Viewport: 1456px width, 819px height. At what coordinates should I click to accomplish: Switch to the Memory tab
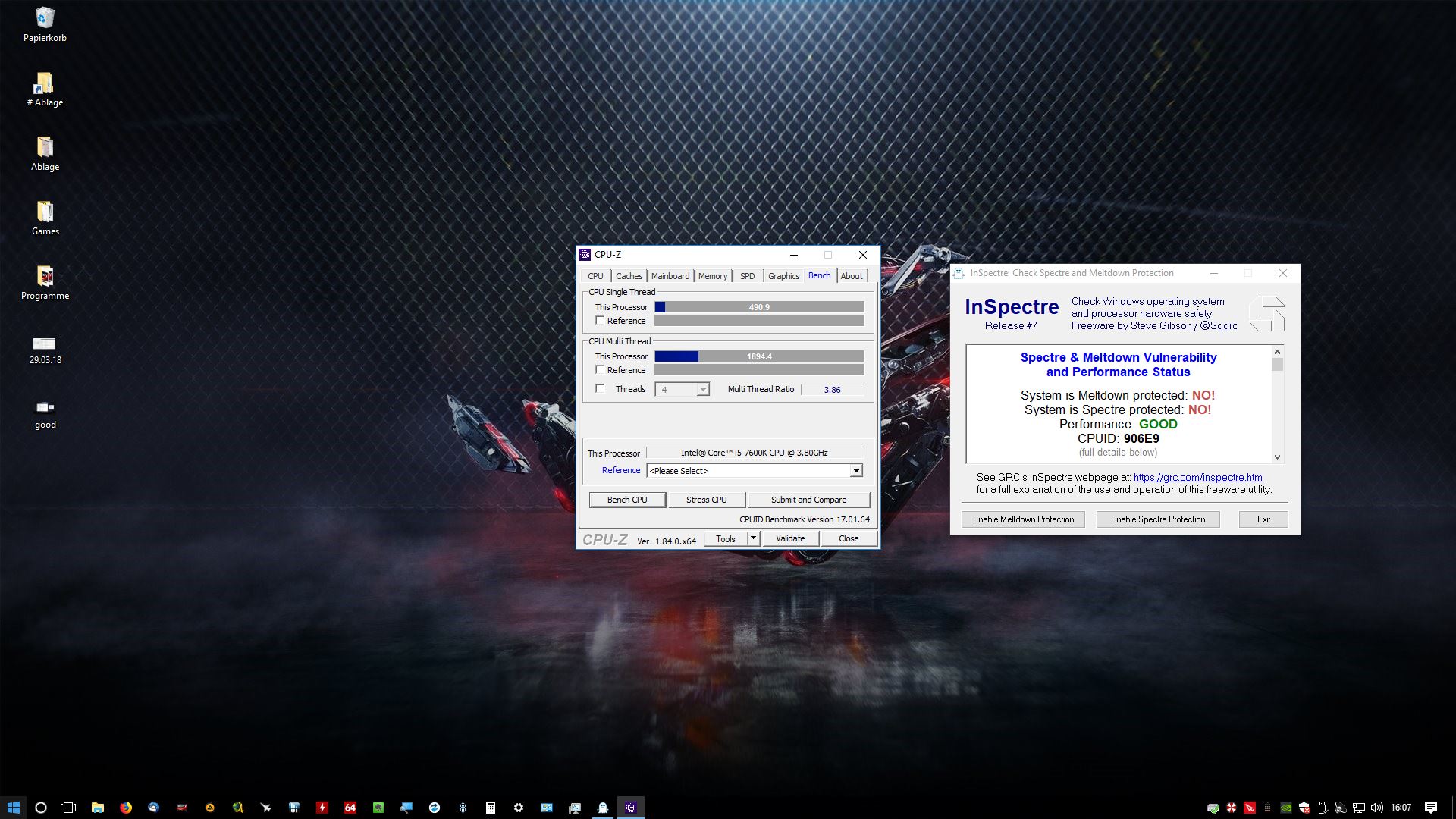pos(712,276)
